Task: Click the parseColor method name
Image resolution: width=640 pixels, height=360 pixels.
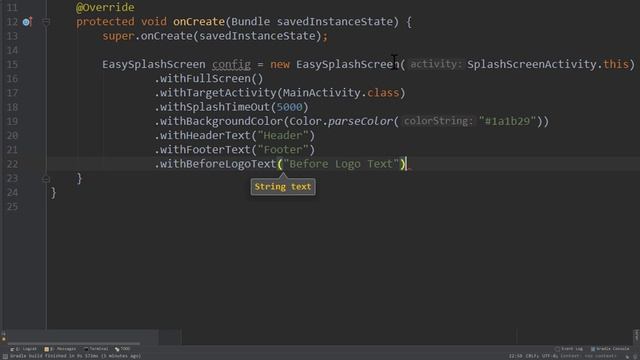Action: coord(360,122)
